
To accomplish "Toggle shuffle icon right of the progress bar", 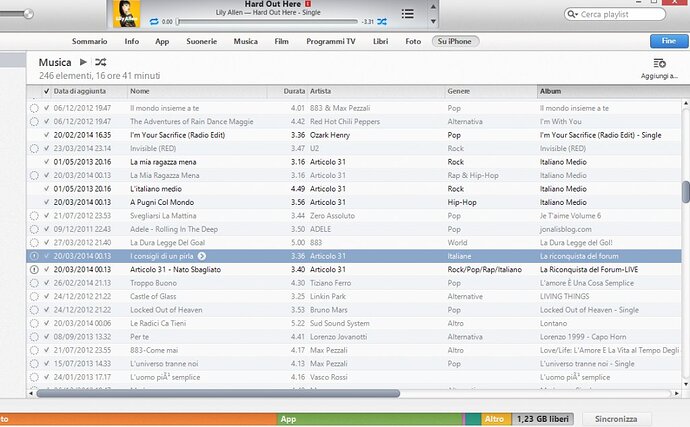I will click(x=382, y=21).
